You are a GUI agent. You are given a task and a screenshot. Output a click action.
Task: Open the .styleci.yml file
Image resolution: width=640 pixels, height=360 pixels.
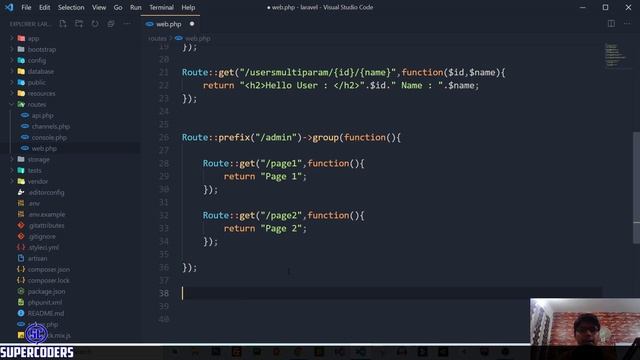[43, 247]
